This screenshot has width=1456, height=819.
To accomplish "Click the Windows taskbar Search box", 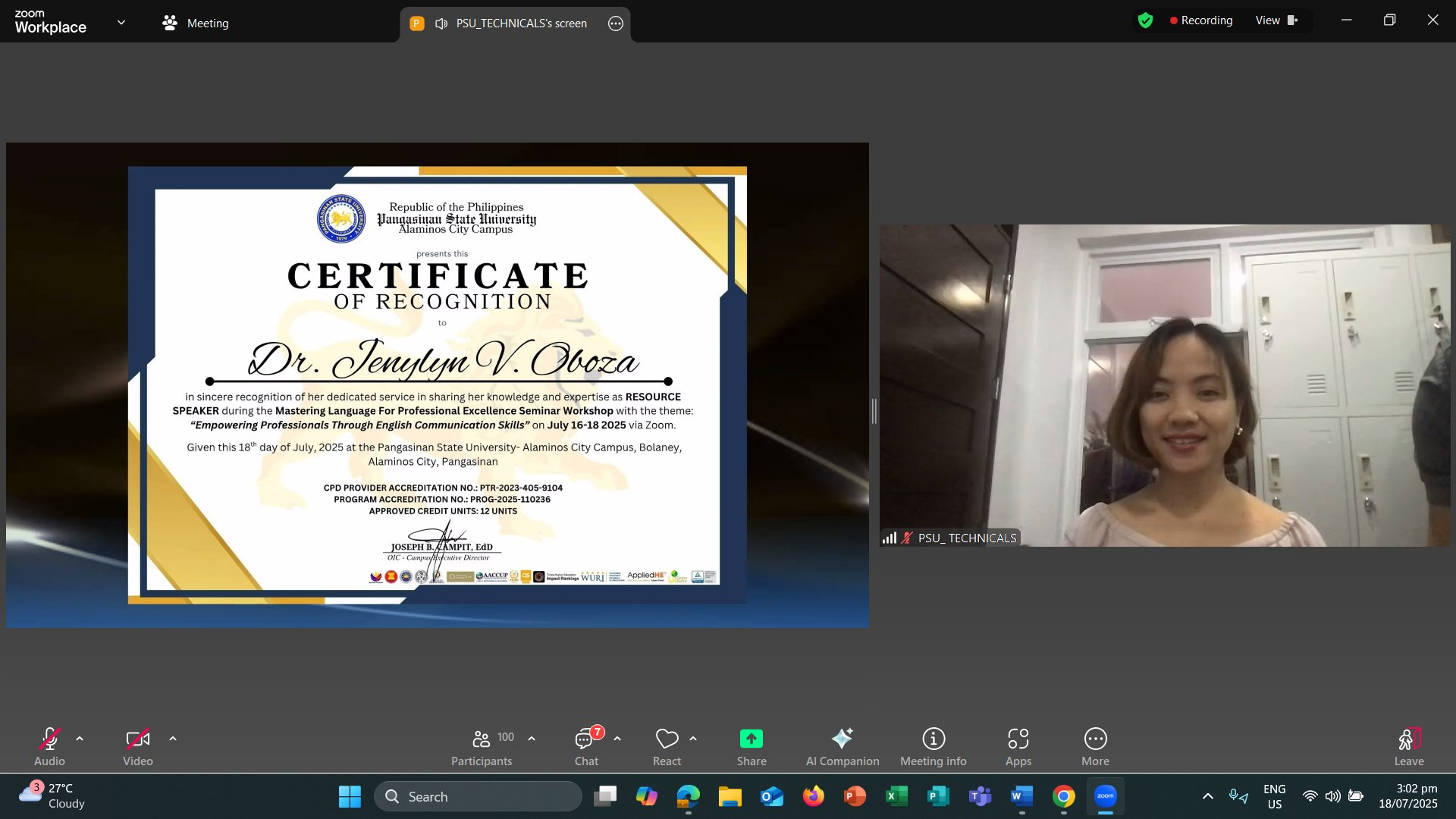I will pos(478,796).
